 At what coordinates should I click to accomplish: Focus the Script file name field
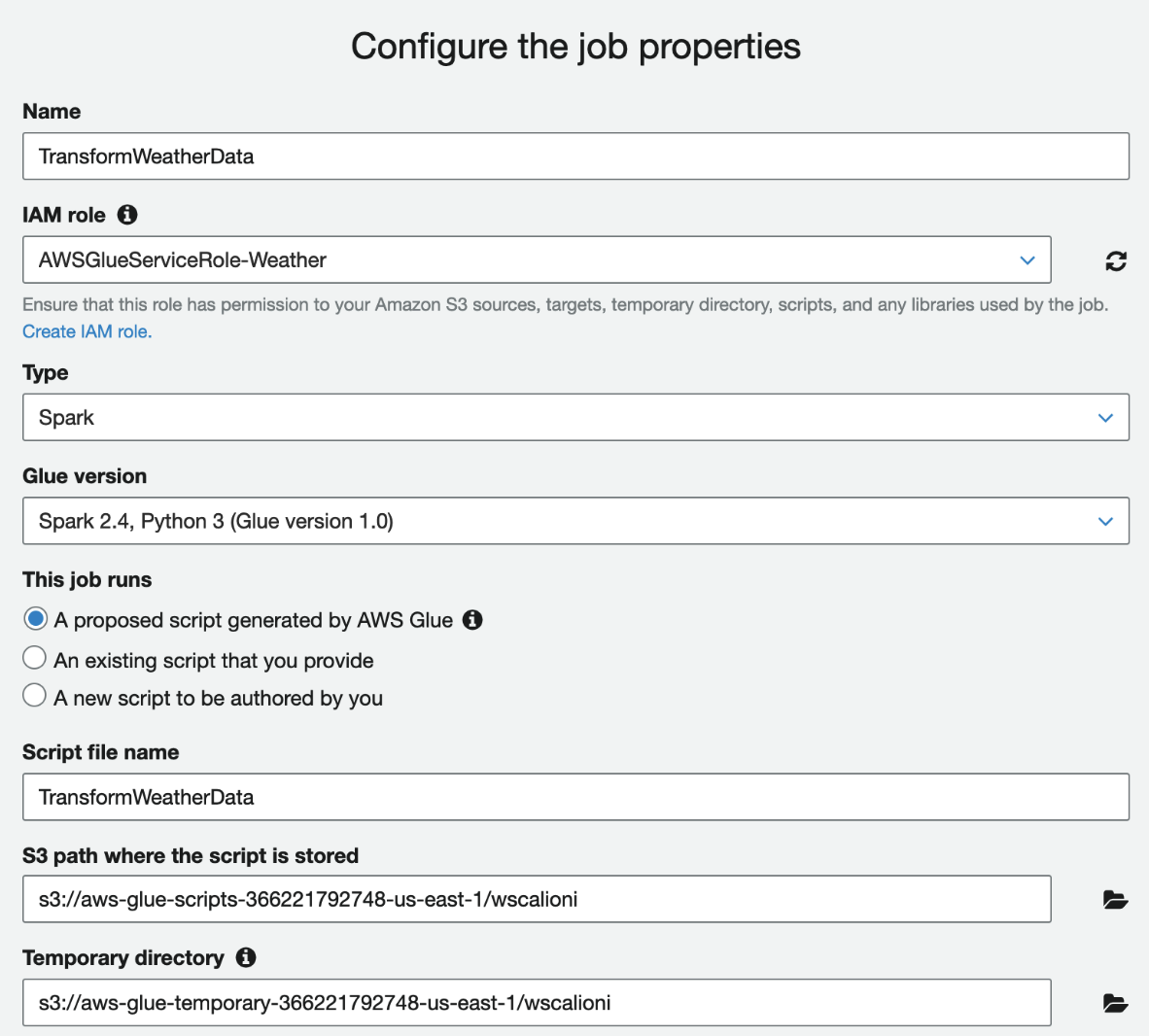click(x=574, y=798)
